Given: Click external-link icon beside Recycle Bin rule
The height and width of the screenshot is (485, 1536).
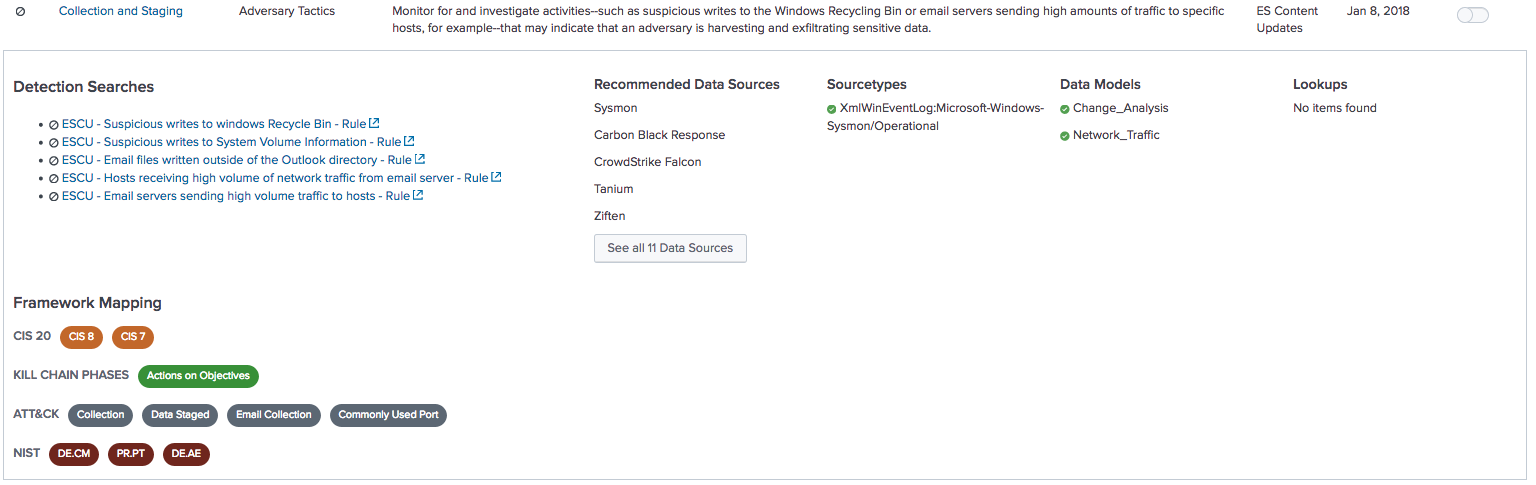Looking at the screenshot, I should [x=374, y=124].
